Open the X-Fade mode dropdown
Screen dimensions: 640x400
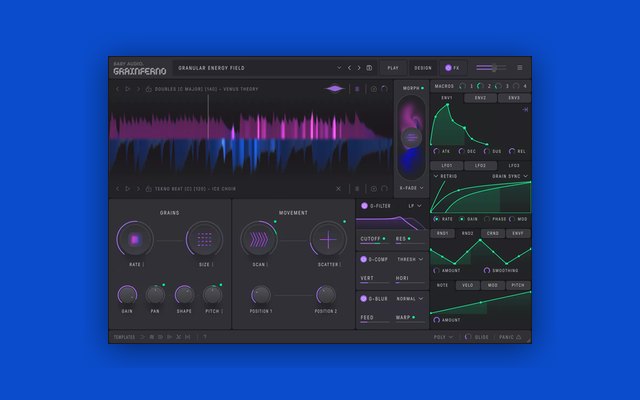tap(411, 188)
